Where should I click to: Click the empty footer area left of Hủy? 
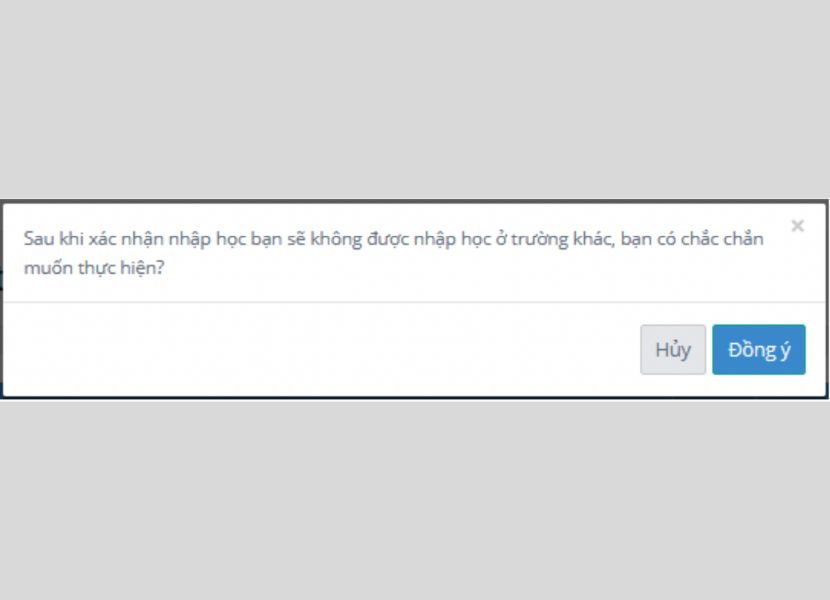(318, 350)
